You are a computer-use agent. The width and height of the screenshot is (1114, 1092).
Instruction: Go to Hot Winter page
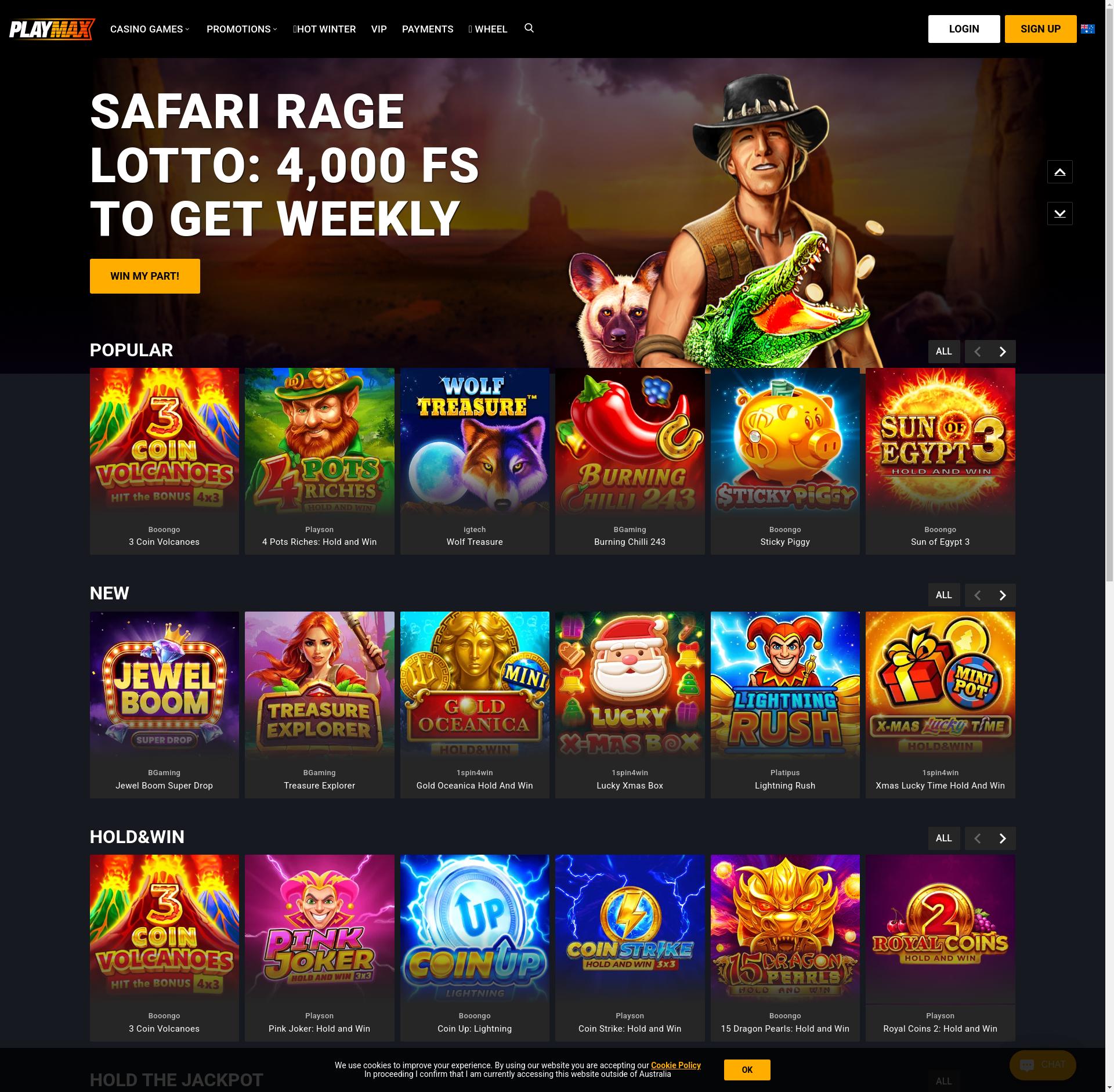324,29
